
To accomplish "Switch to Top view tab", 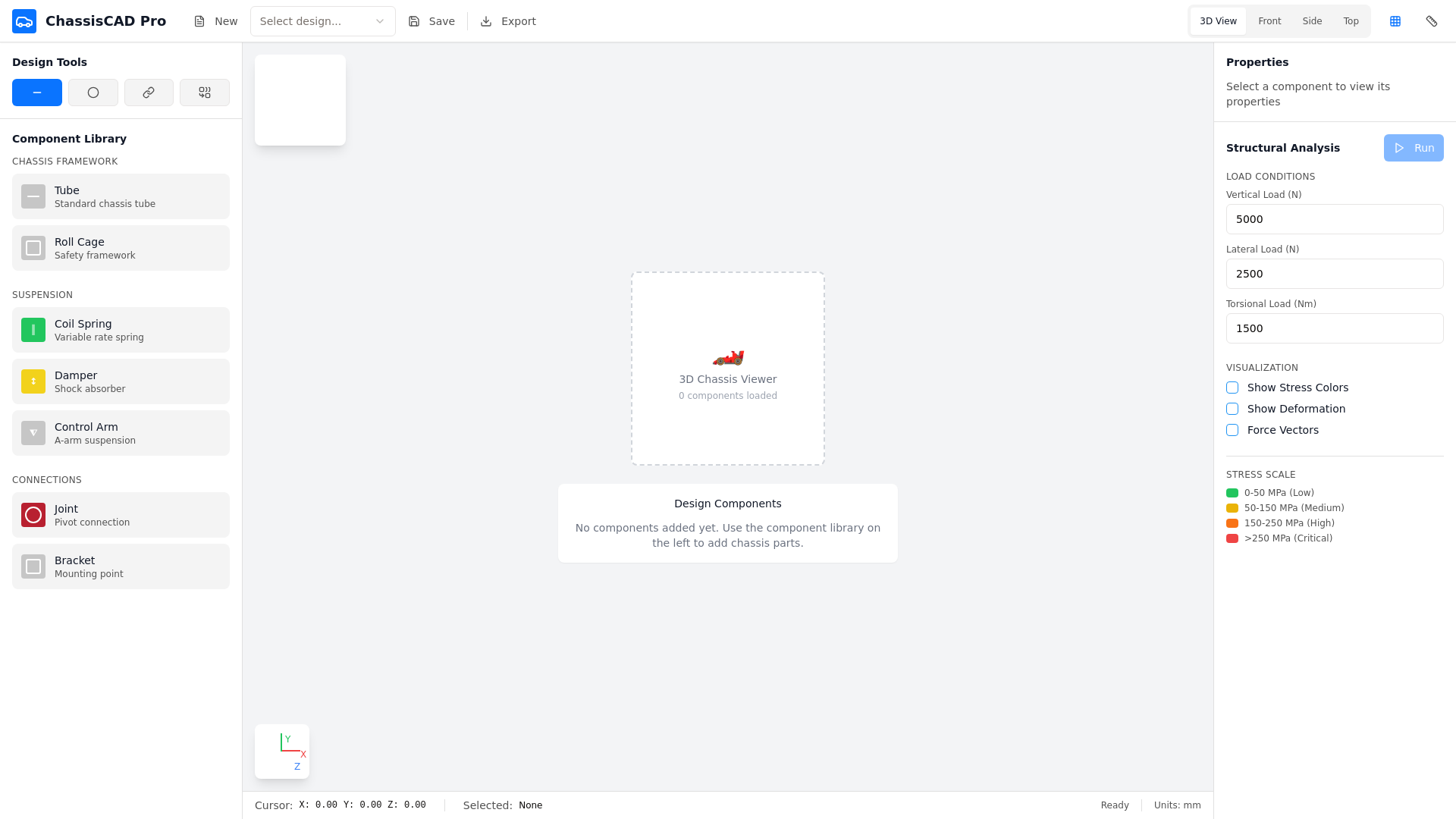I will point(1351,21).
